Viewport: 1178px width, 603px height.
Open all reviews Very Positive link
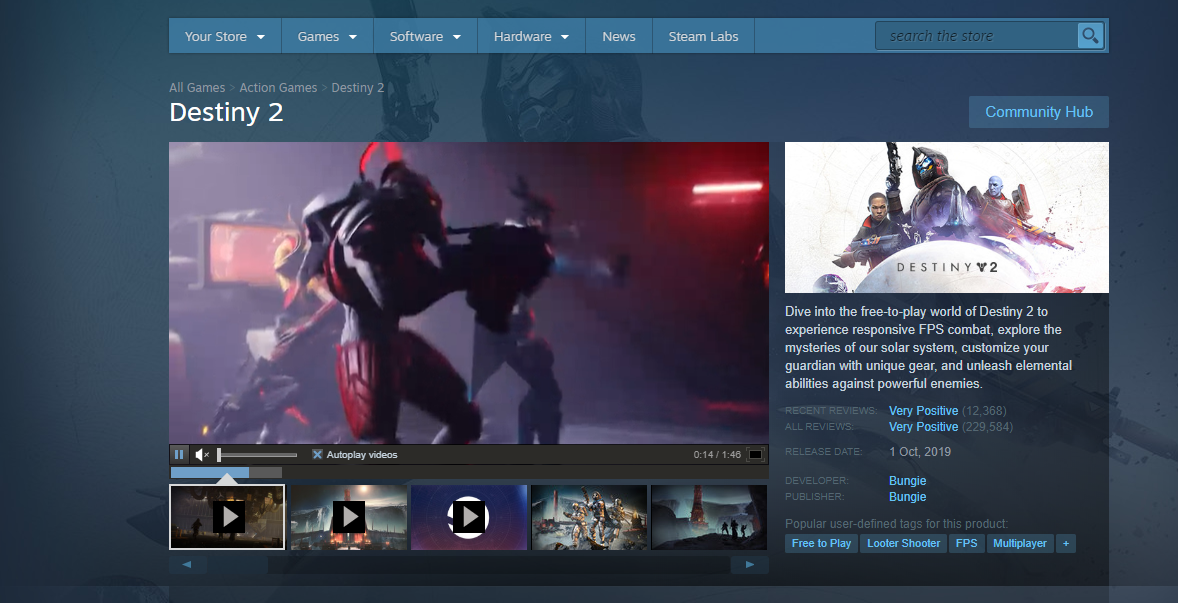click(x=923, y=427)
